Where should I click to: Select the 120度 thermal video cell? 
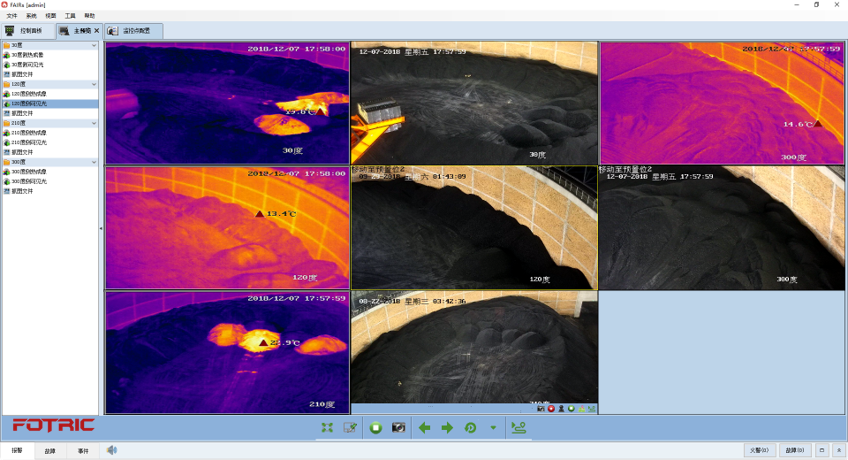tap(227, 228)
